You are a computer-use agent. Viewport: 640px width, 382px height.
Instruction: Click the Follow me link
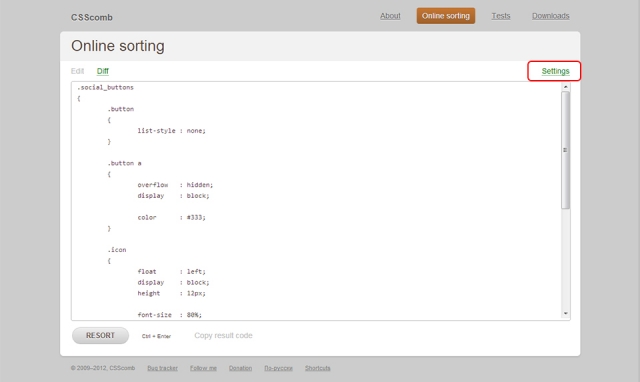pos(203,368)
